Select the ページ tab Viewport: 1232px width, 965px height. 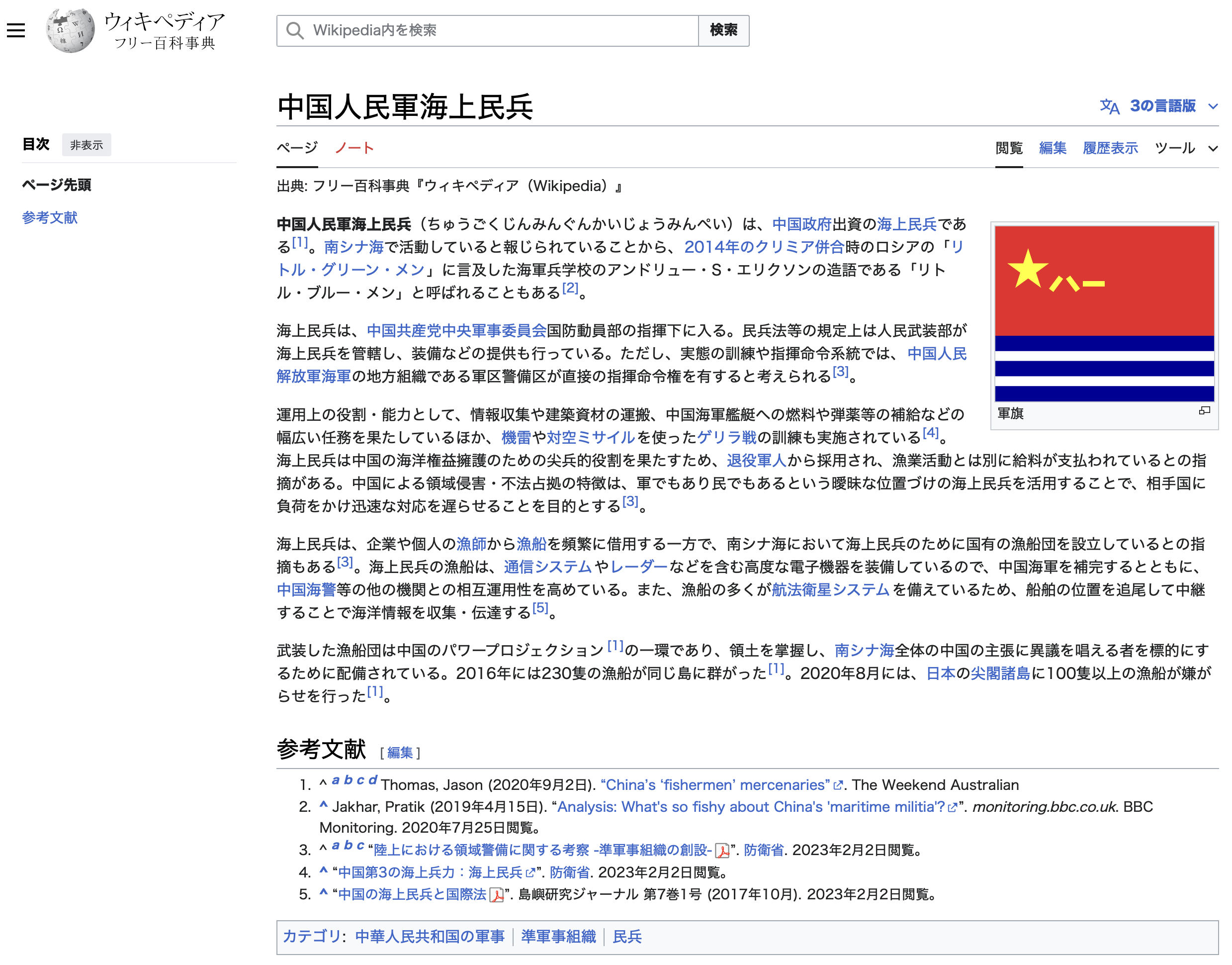pos(297,148)
